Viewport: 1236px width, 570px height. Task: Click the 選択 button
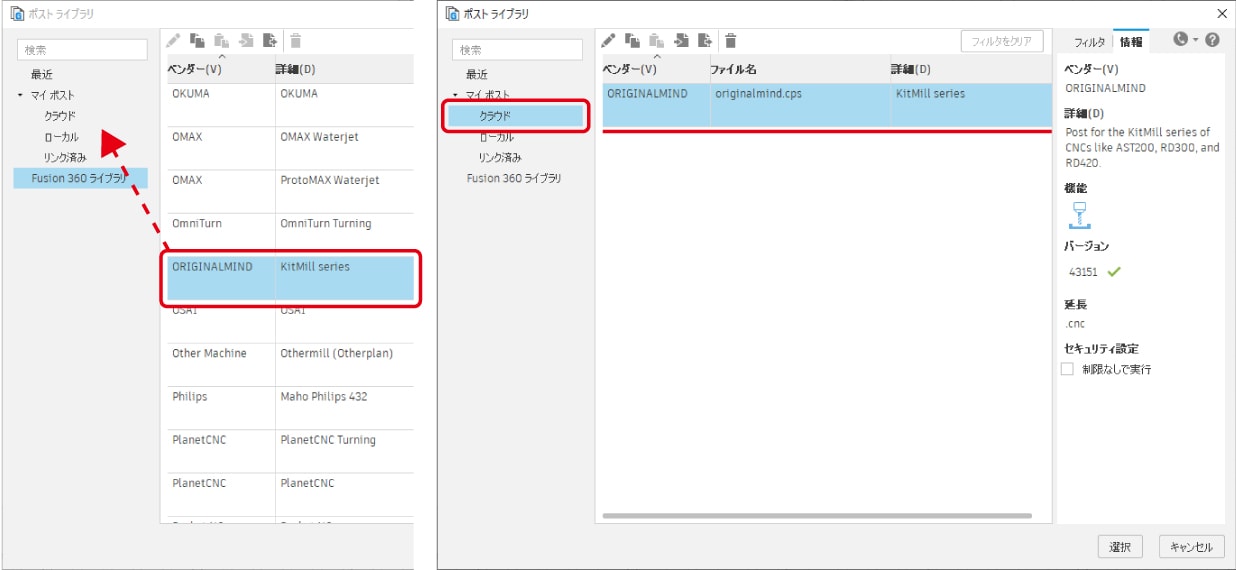point(1120,547)
